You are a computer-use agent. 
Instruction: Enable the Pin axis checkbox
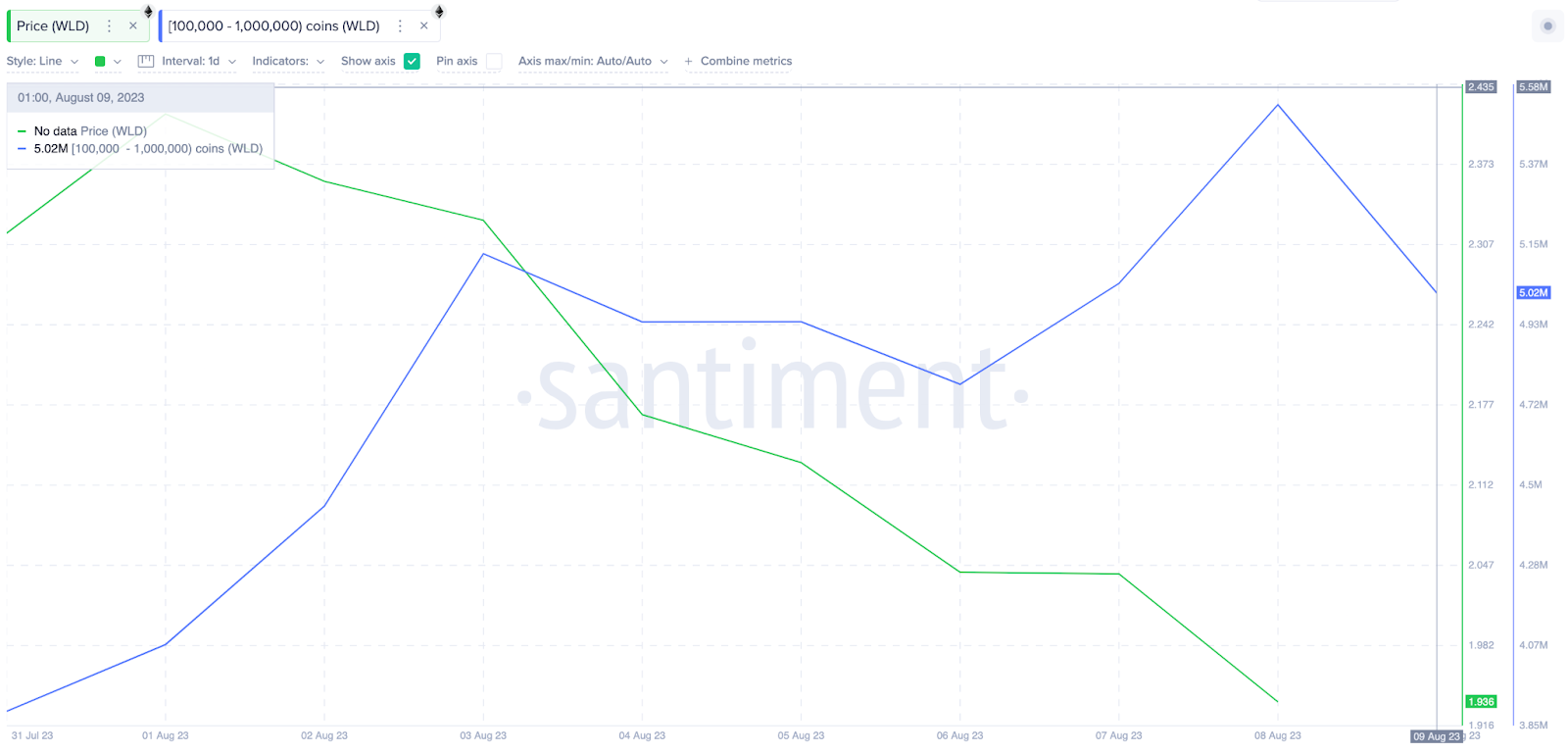click(x=494, y=61)
